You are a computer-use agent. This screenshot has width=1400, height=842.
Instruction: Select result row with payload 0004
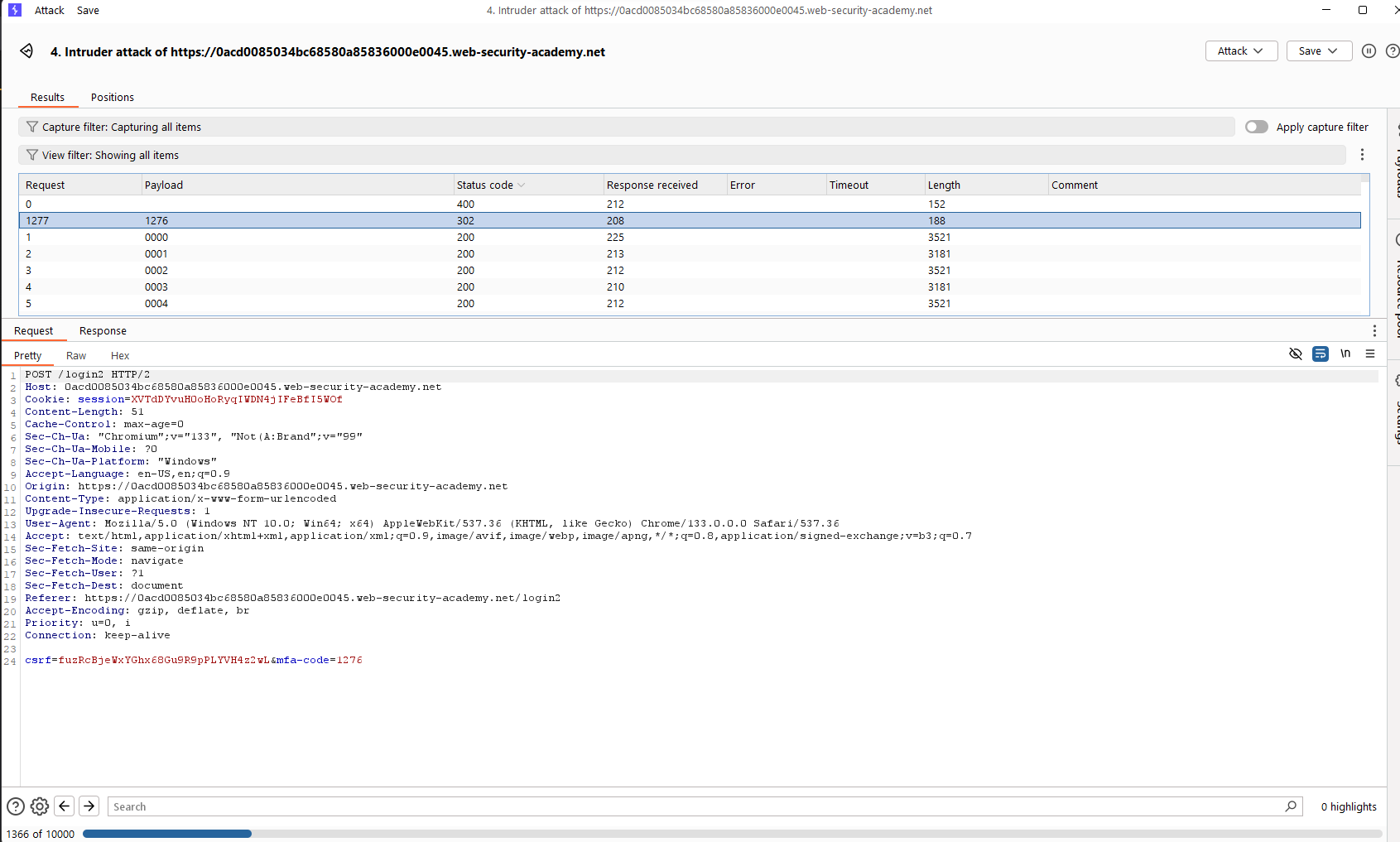click(690, 303)
